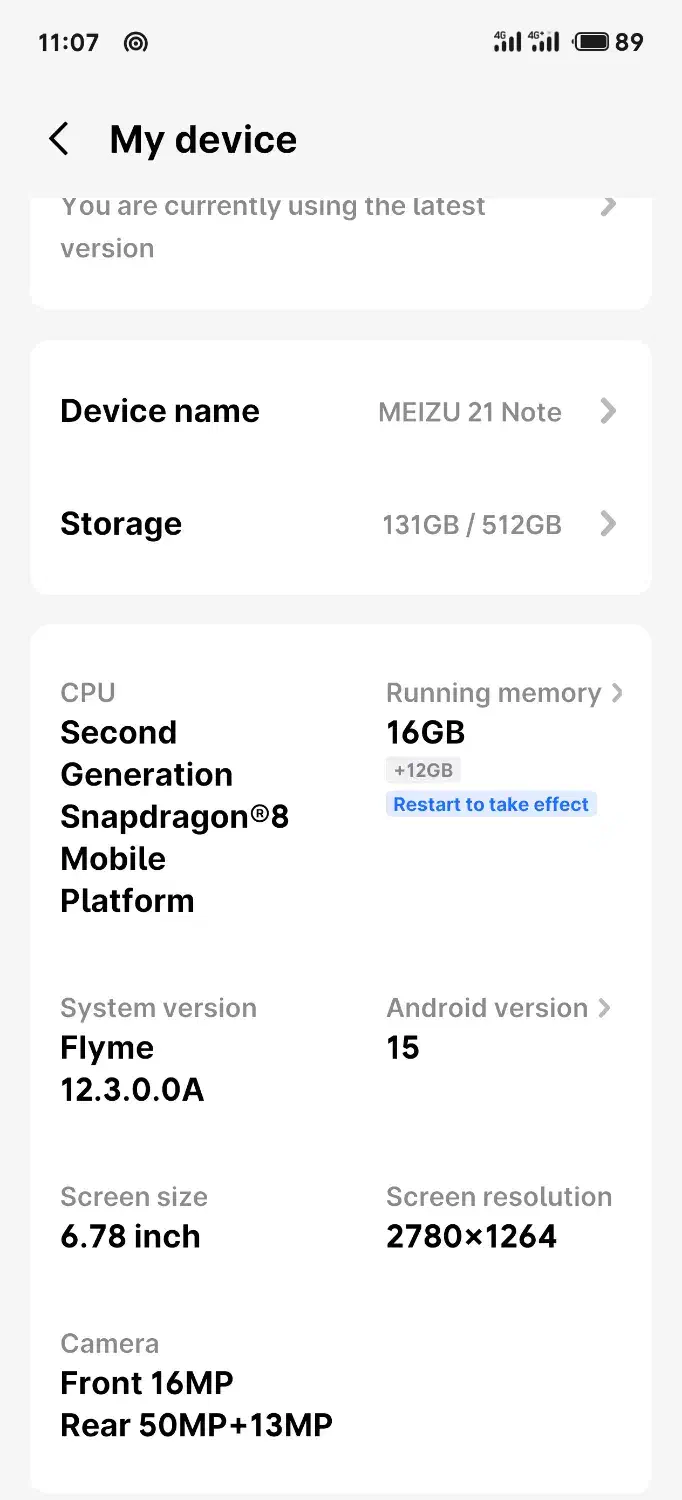Tap the hotspot icon in status bar
Screen dimensions: 682x1500
point(135,42)
